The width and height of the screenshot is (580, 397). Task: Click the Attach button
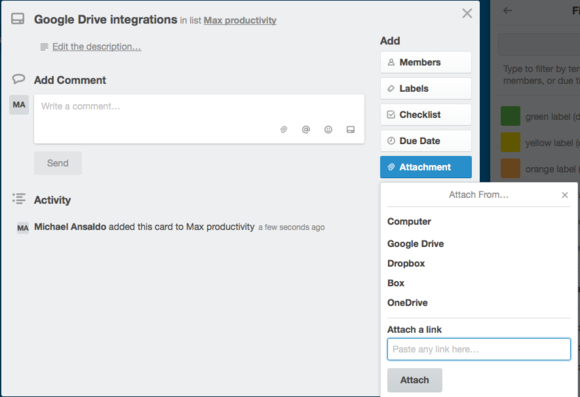tap(414, 380)
